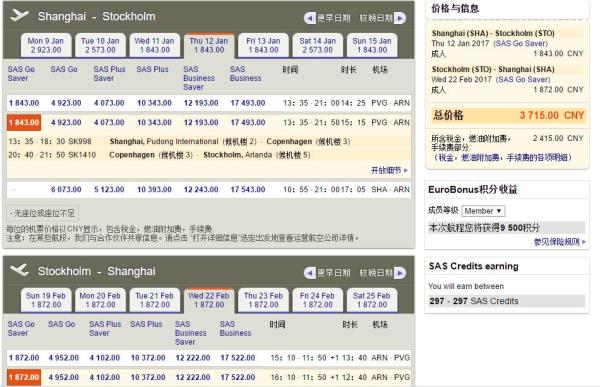Image resolution: width=600 pixels, height=387 pixels.
Task: Choose 12 243.00 Business Saver fare
Action: [201, 189]
